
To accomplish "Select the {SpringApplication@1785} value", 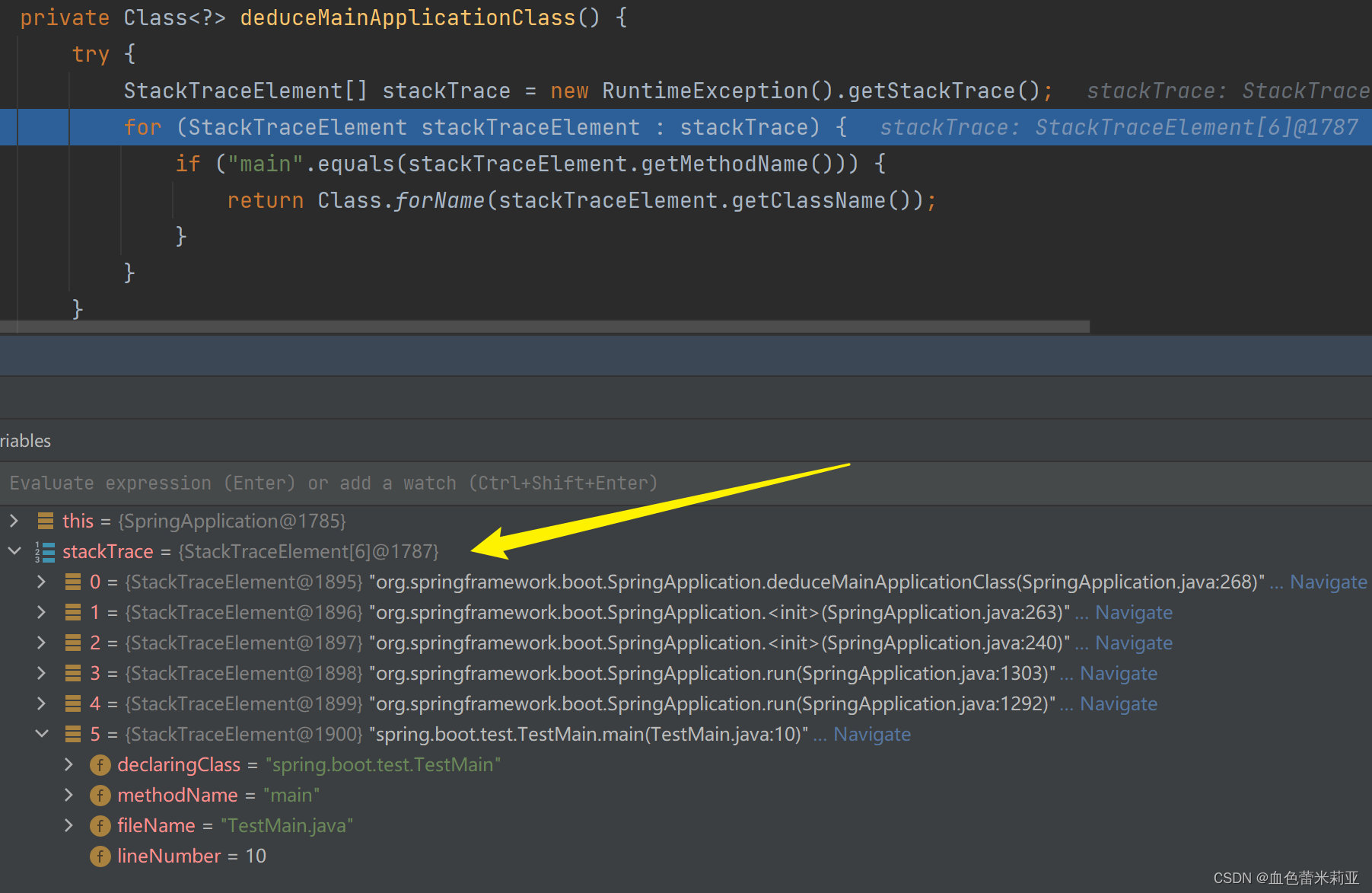I will (232, 521).
